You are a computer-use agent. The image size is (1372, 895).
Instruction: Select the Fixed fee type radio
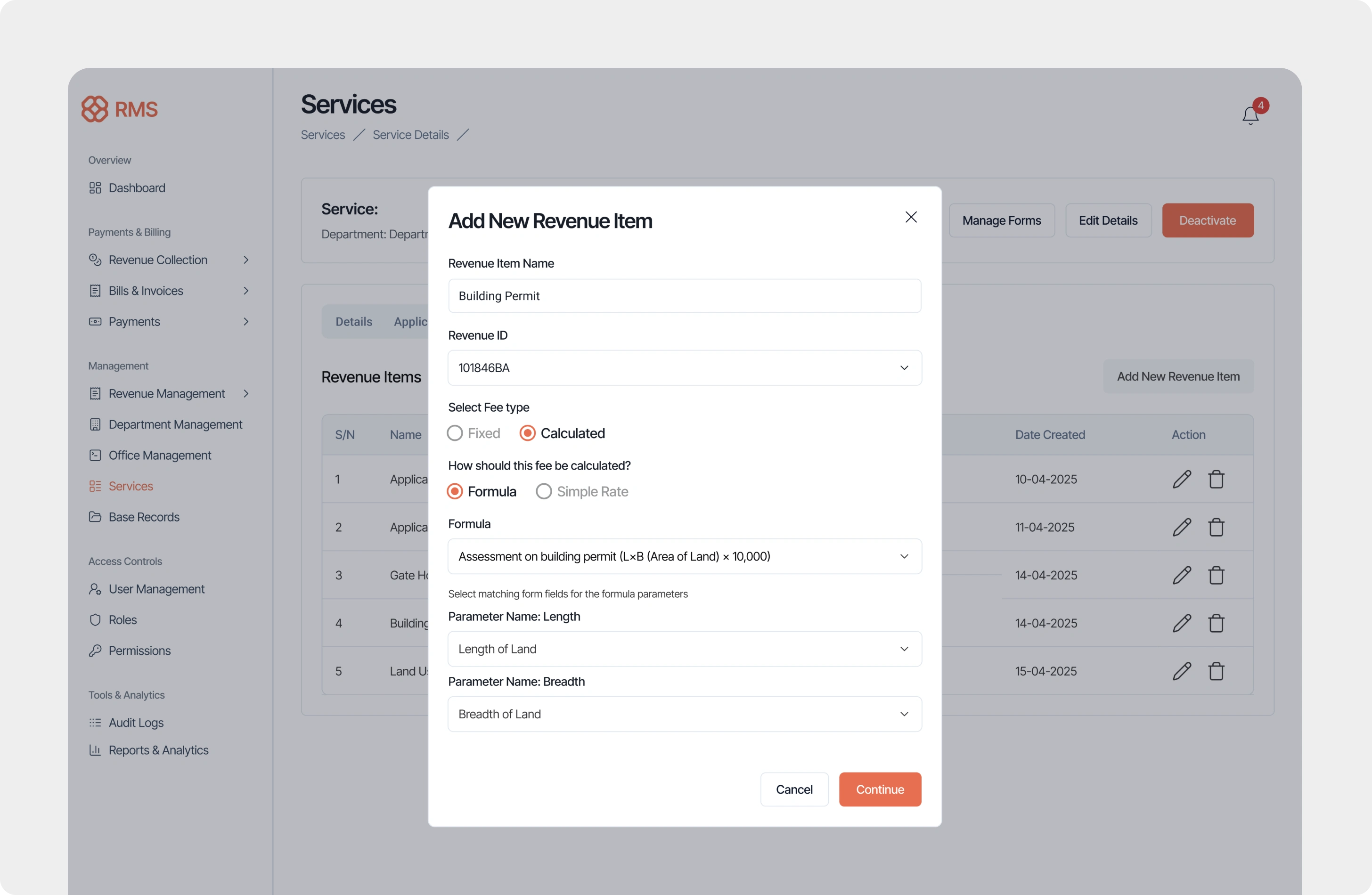(455, 433)
